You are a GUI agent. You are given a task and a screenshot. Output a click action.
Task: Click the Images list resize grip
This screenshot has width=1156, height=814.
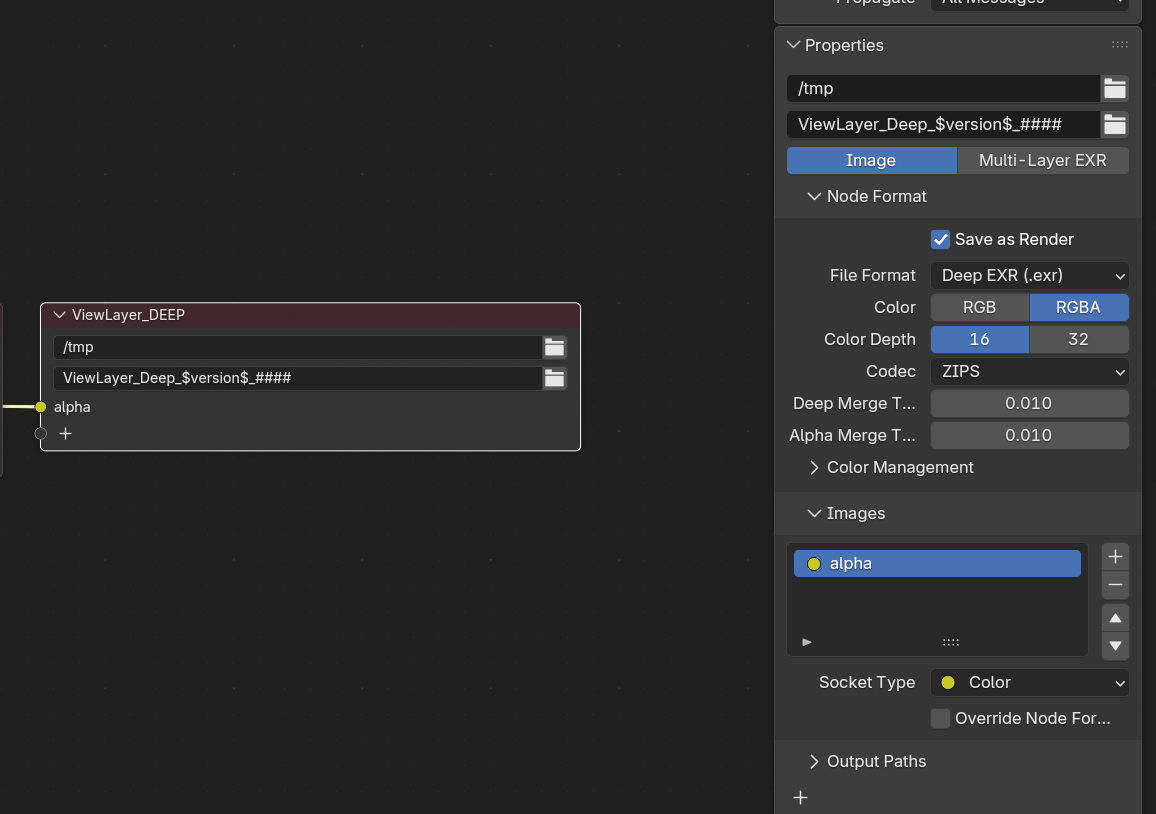point(950,642)
